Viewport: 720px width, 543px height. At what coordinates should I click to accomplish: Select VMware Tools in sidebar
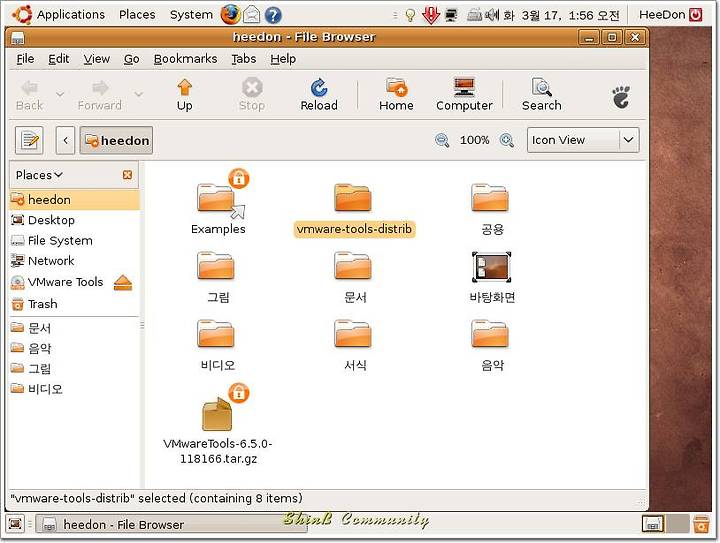tap(57, 282)
